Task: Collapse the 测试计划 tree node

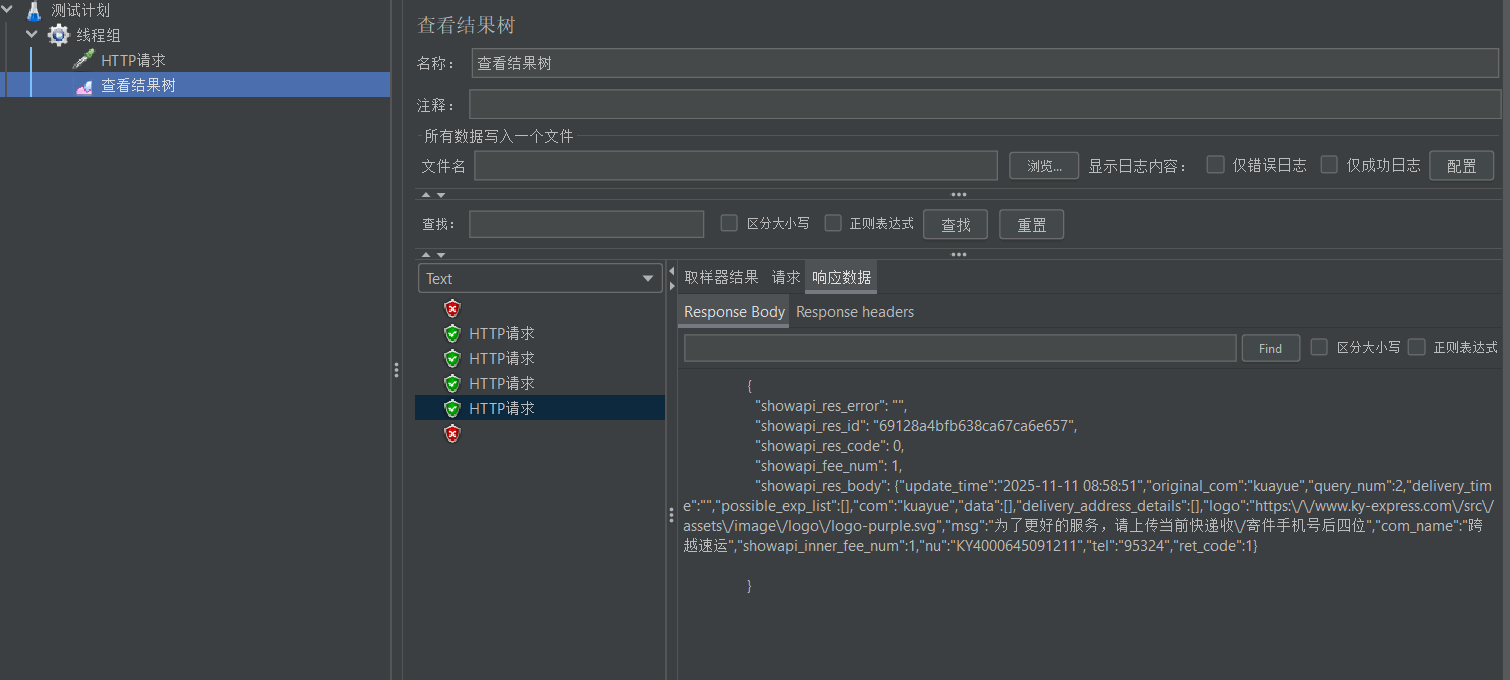Action: click(x=8, y=10)
